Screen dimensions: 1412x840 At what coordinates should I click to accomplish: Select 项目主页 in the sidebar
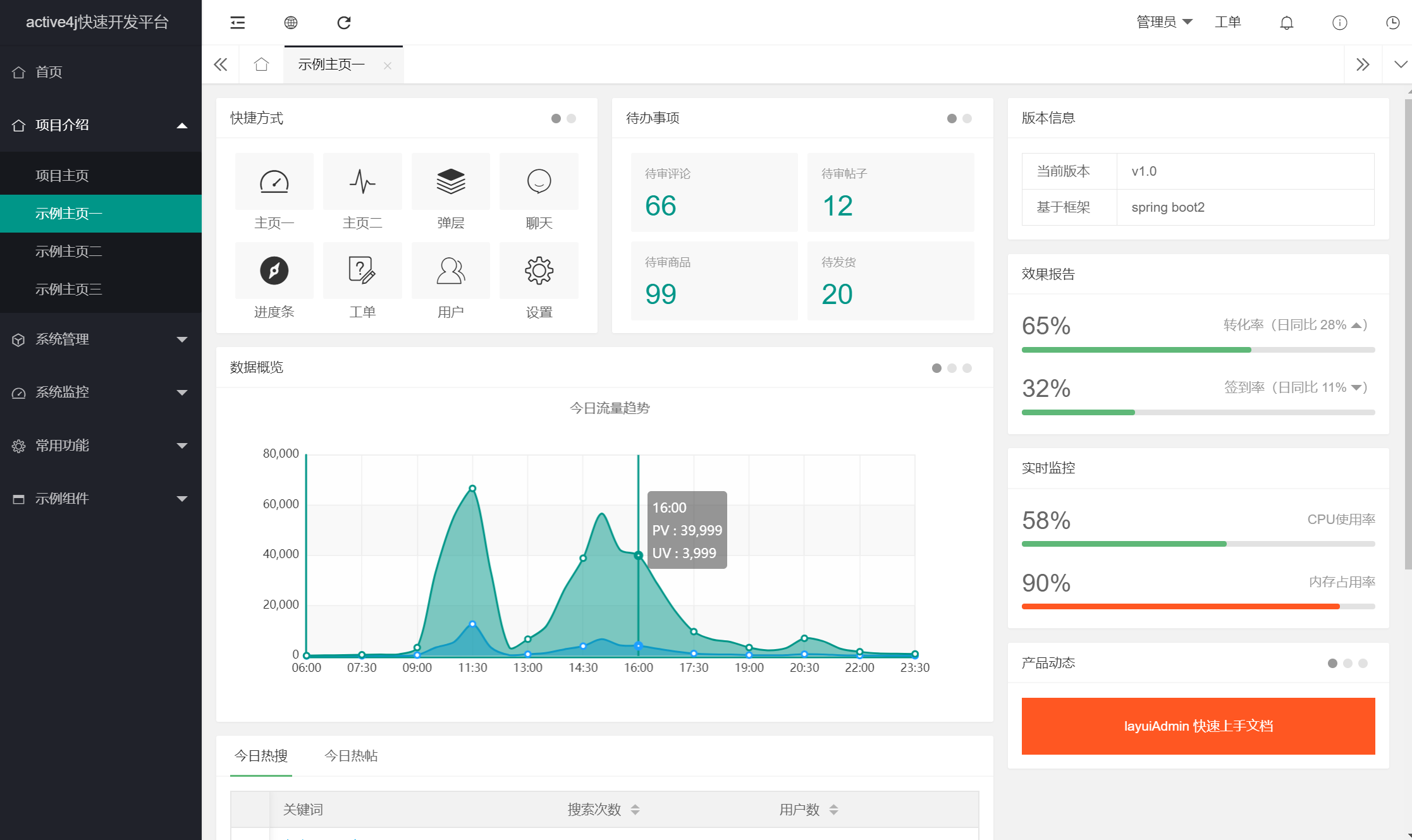pos(101,176)
